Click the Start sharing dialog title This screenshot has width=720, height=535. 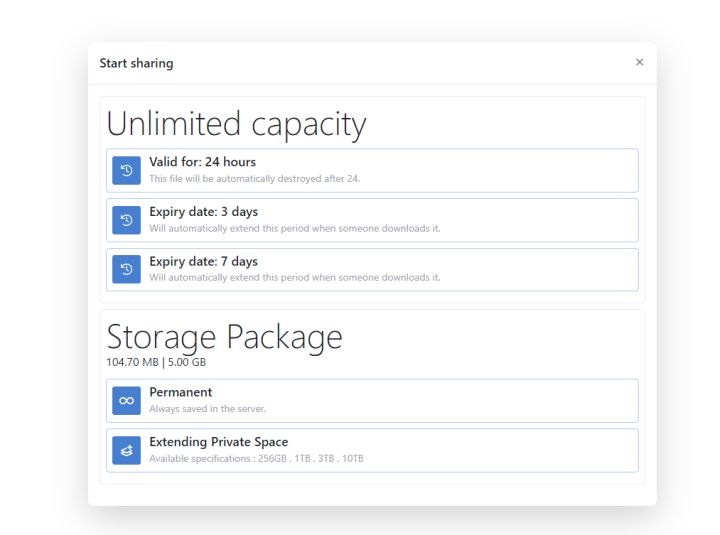click(x=136, y=63)
